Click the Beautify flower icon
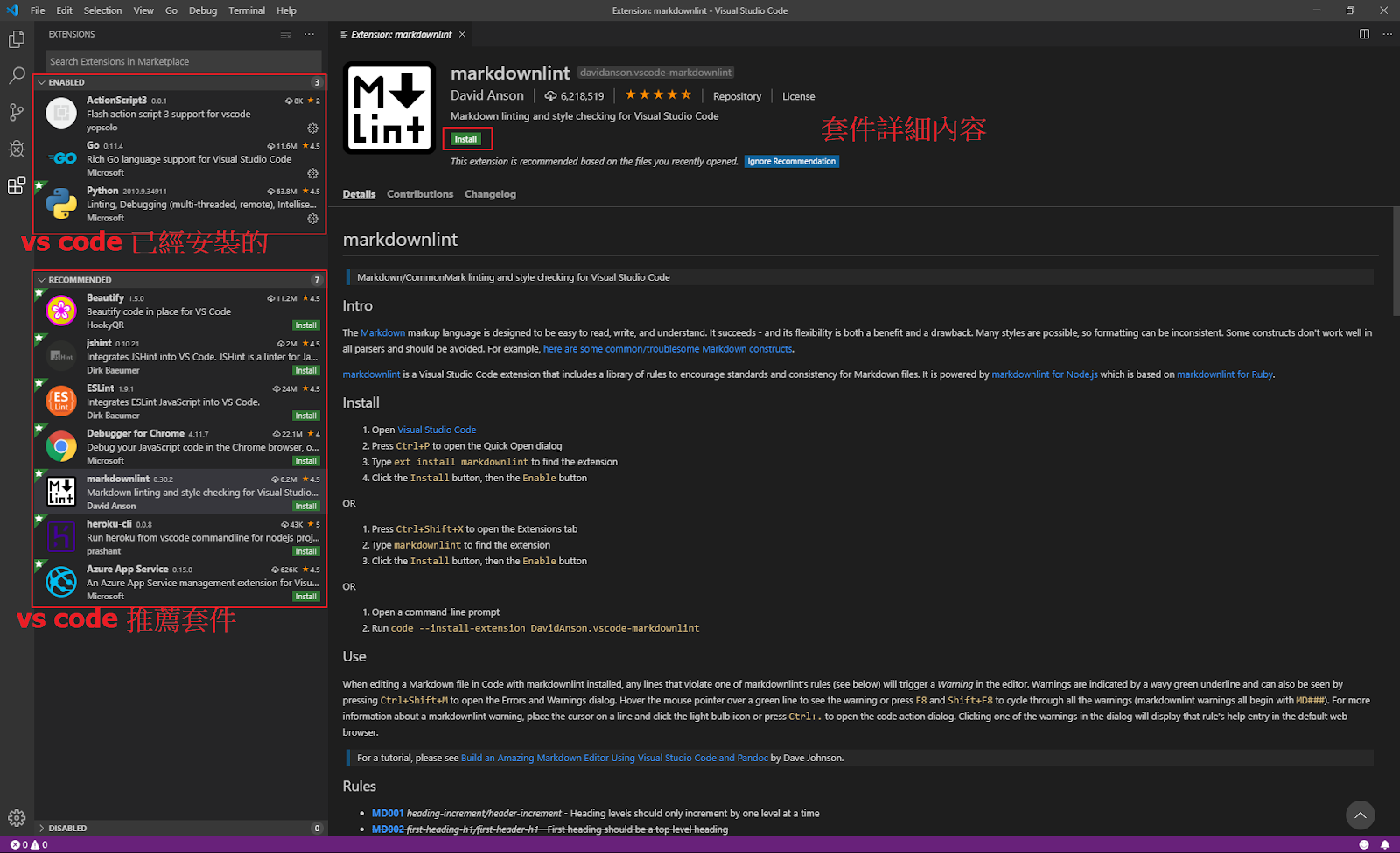This screenshot has width=1400, height=853. coord(61,311)
